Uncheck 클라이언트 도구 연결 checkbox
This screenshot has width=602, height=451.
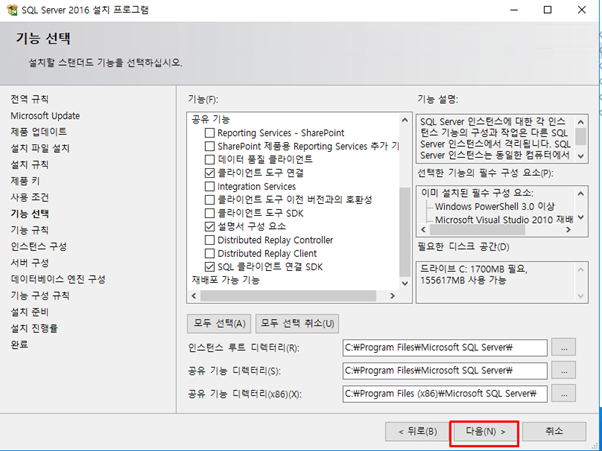click(x=210, y=173)
